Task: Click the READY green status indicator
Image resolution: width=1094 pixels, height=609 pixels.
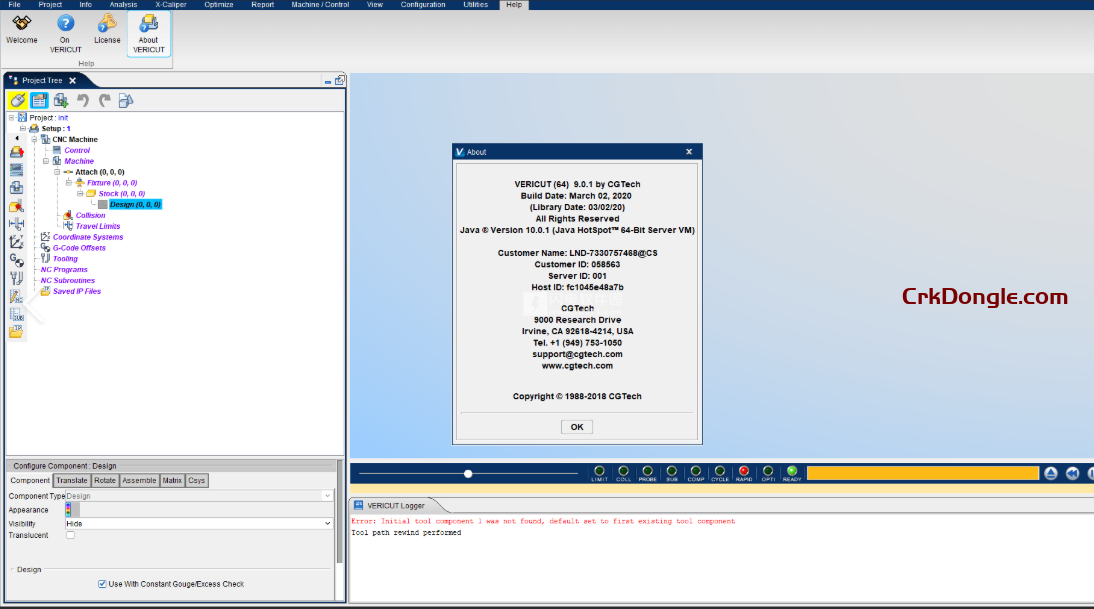Action: [x=791, y=471]
